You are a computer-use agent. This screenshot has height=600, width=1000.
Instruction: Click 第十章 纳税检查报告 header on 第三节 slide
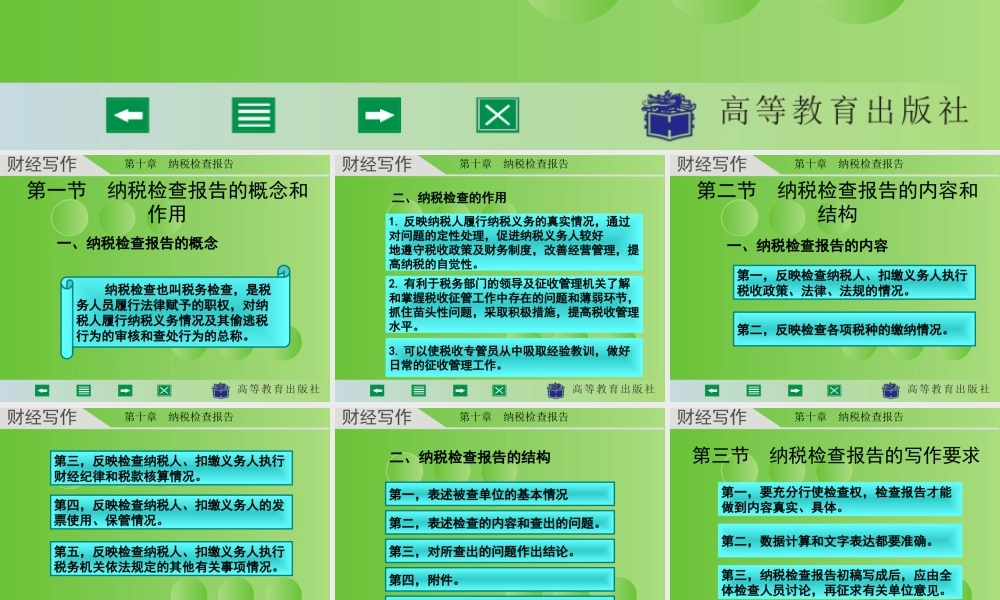coord(849,417)
